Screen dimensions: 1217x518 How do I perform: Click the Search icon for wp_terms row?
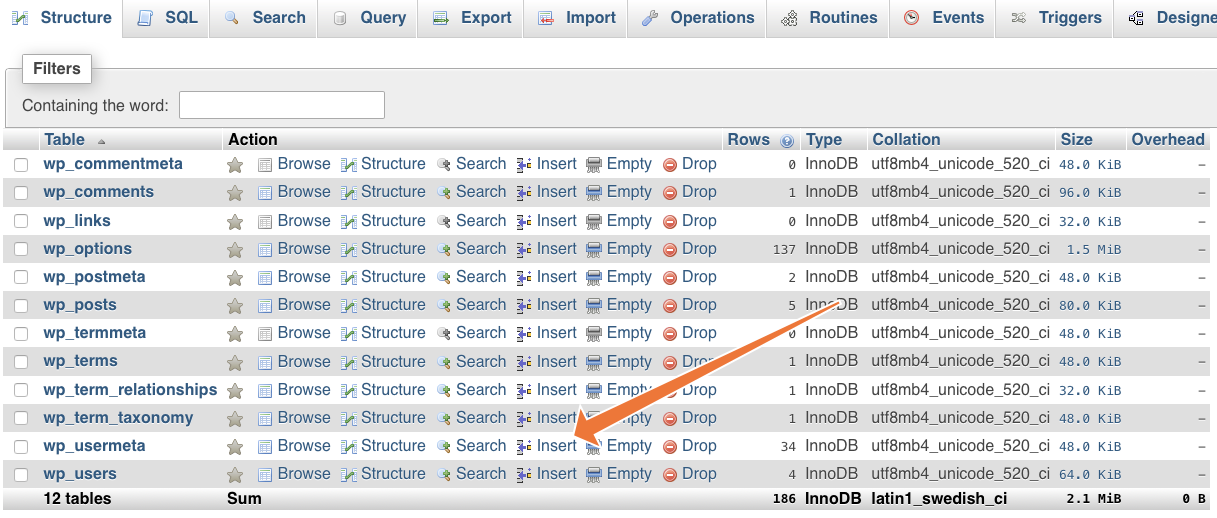pos(444,362)
